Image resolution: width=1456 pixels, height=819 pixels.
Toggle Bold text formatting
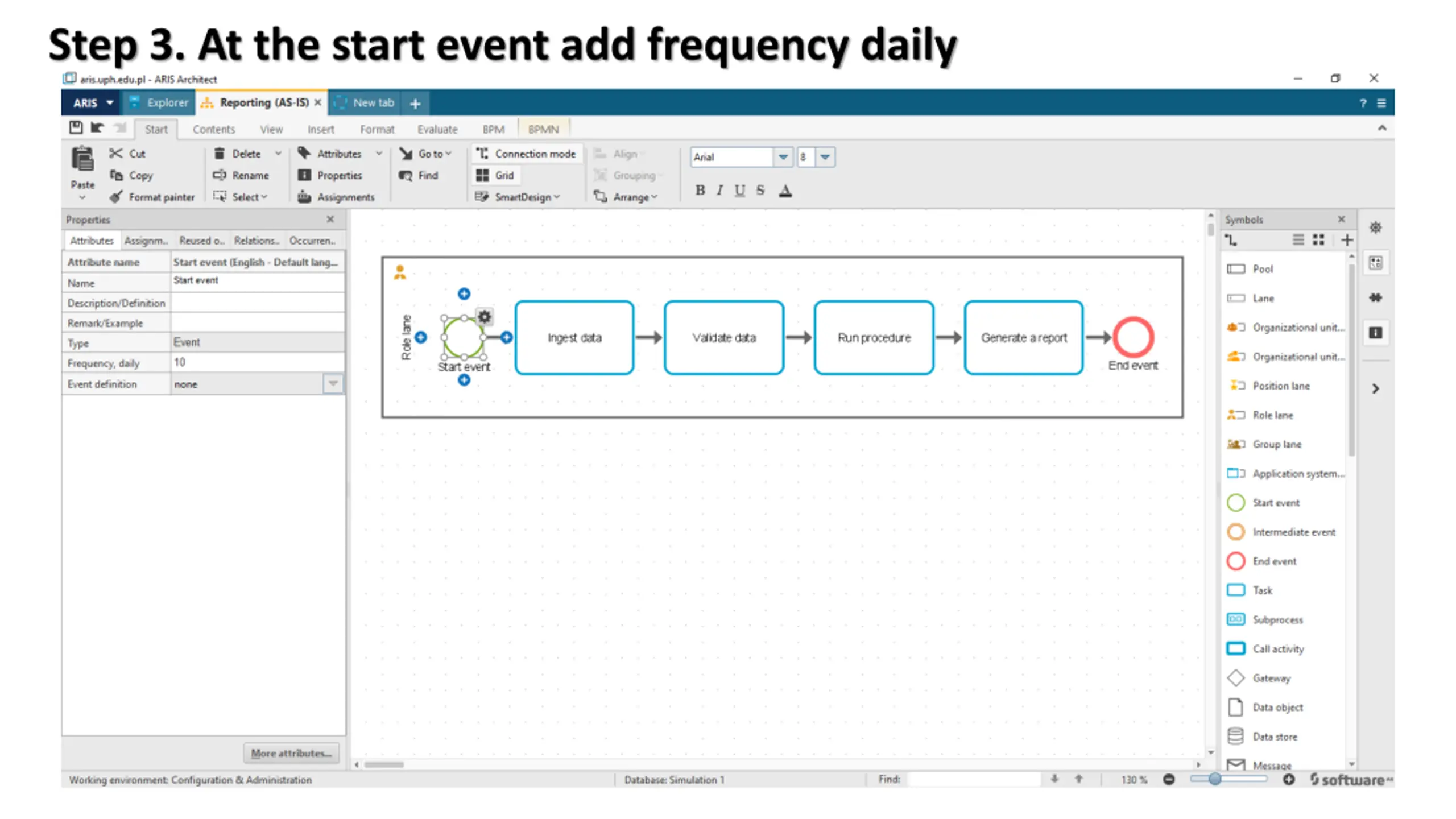[700, 191]
